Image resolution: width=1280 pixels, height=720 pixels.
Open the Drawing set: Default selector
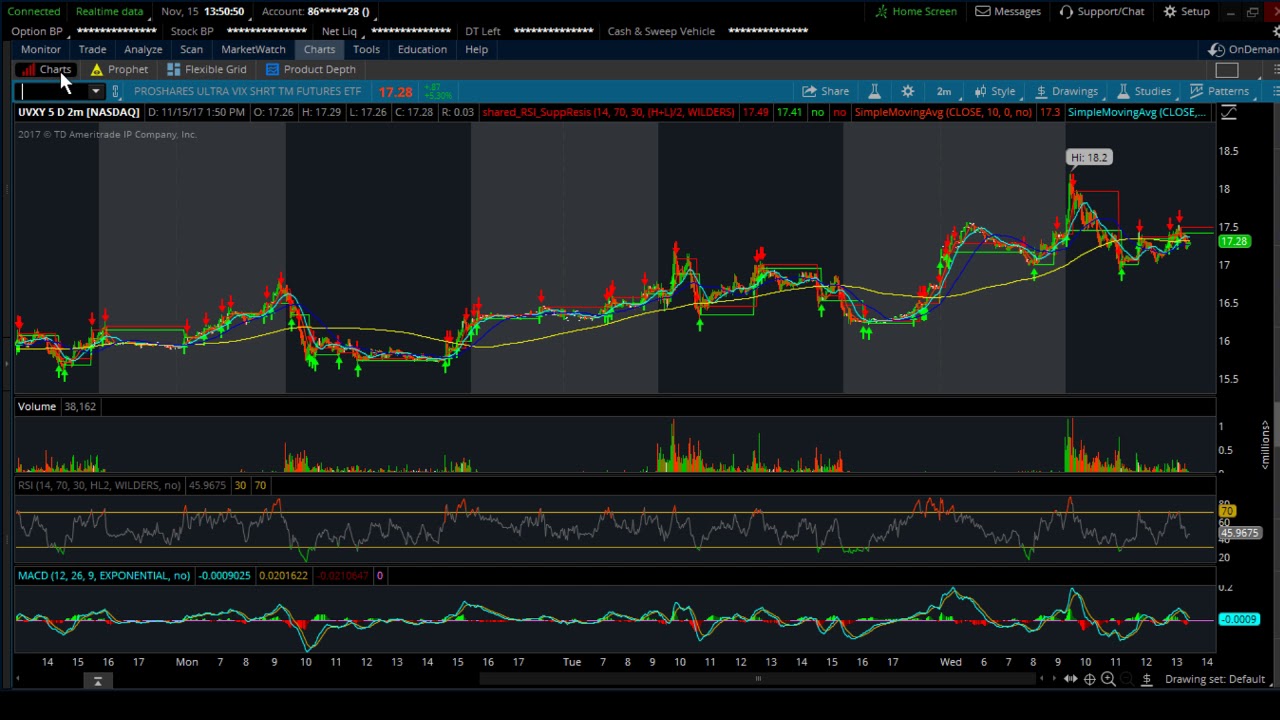coord(1215,679)
